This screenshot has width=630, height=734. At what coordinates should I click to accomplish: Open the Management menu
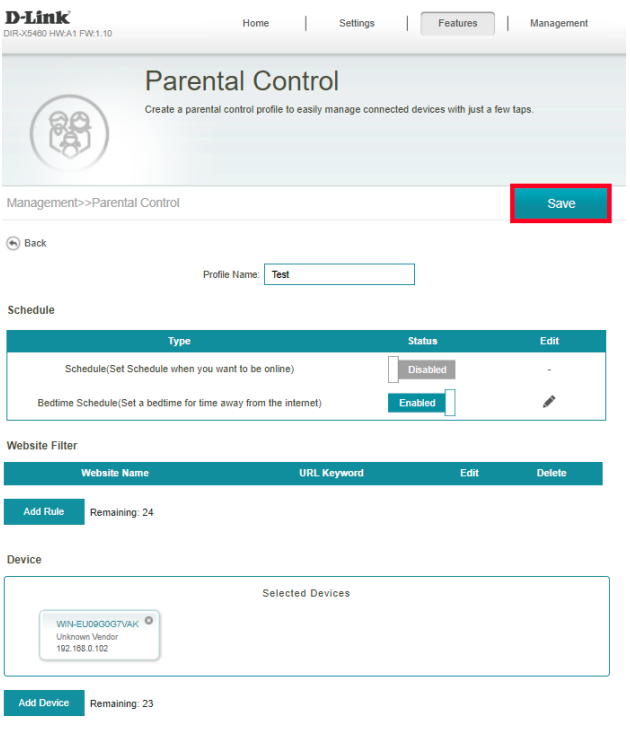point(559,23)
